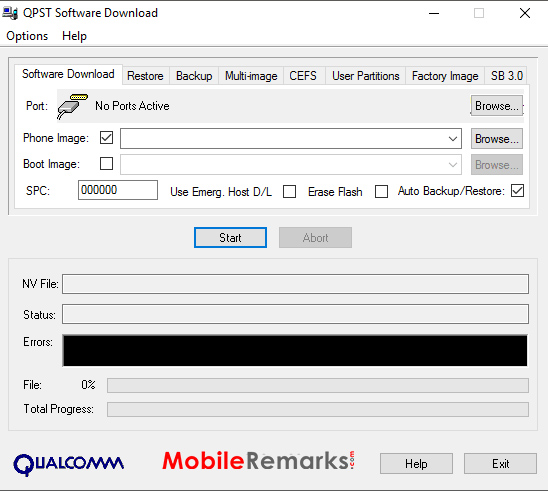Switch to the Restore tab
The height and width of the screenshot is (491, 548).
[145, 76]
